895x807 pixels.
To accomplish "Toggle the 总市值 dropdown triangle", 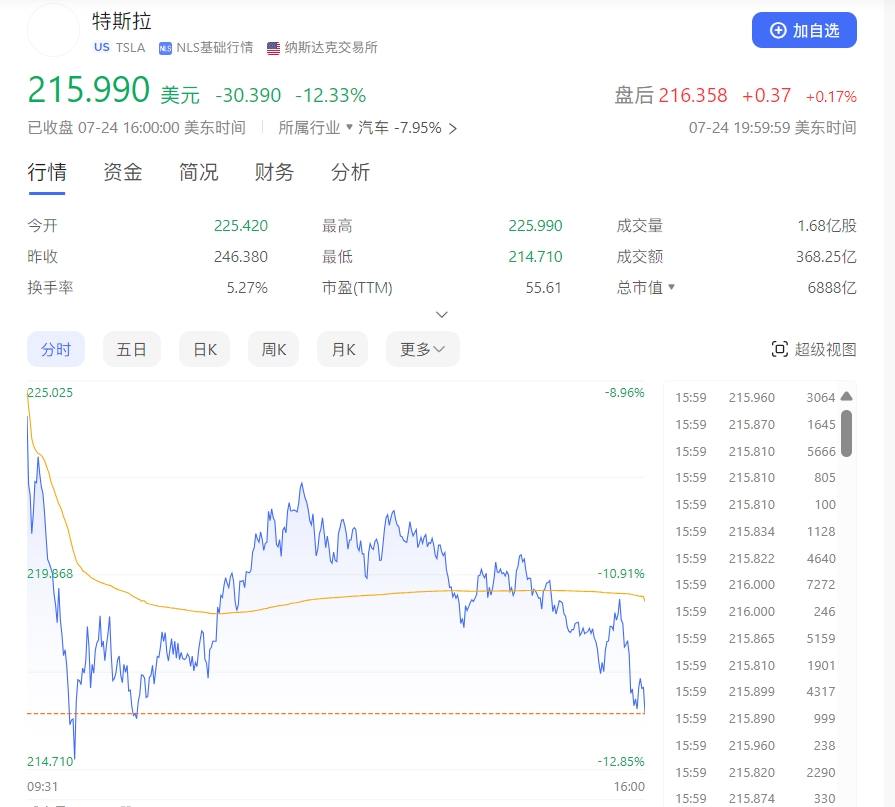I will [671, 287].
